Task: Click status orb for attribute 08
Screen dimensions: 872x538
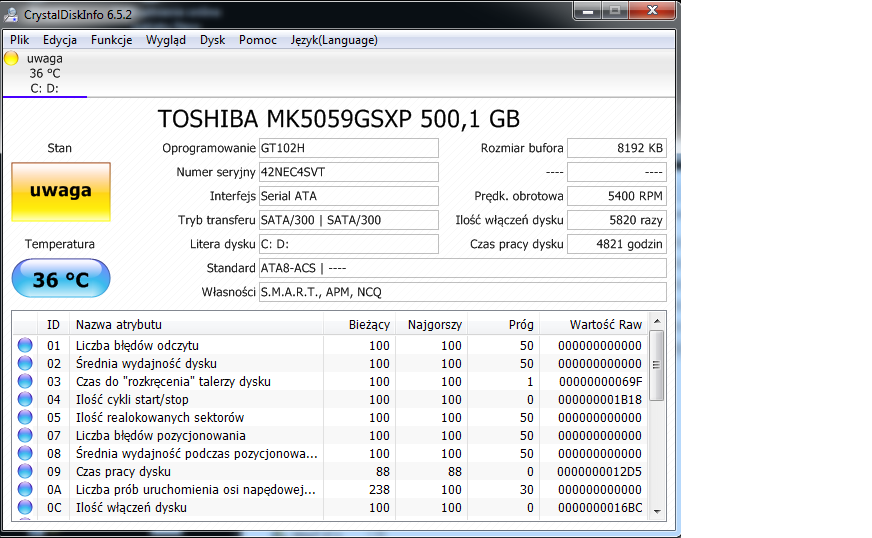Action: point(25,453)
